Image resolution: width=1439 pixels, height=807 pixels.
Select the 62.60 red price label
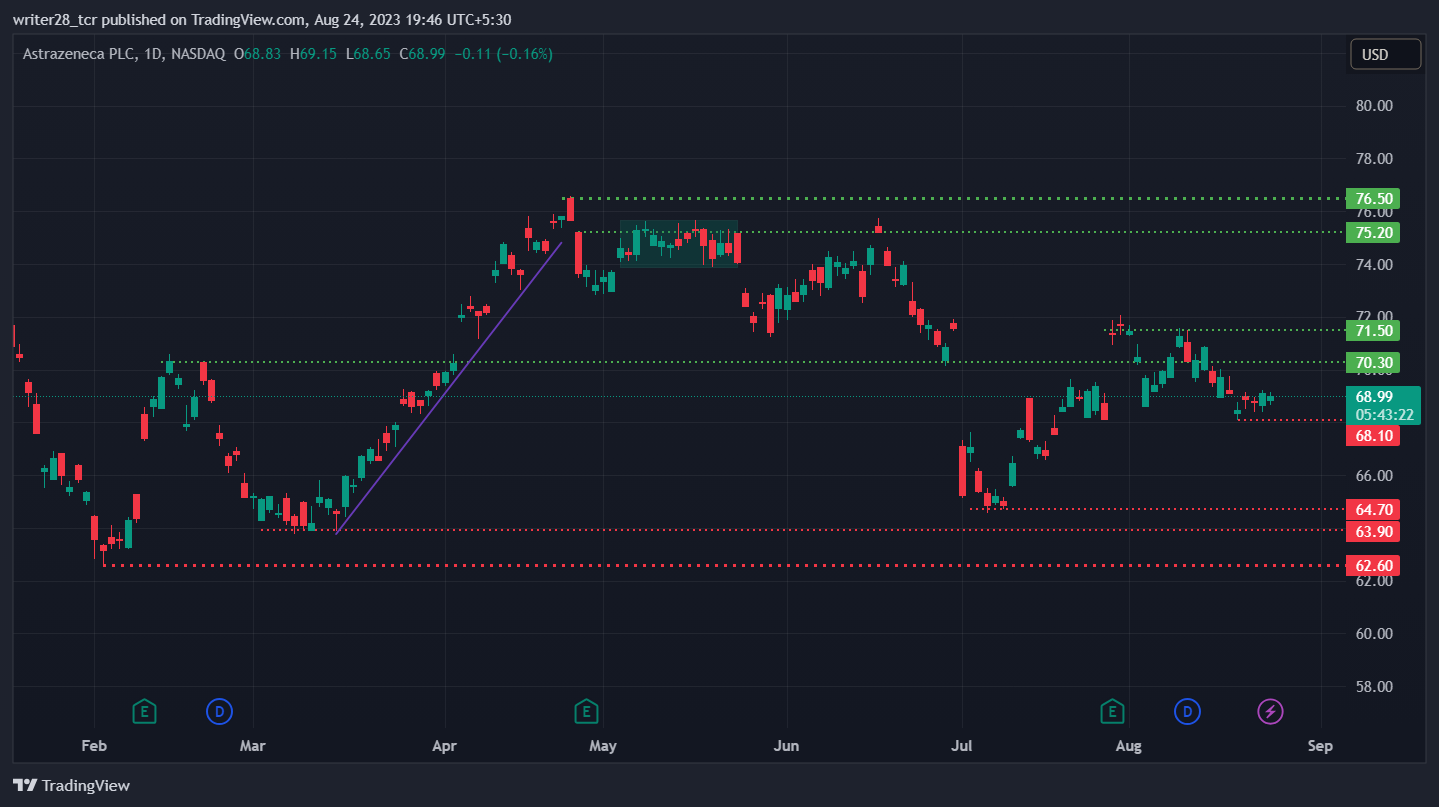pos(1372,566)
